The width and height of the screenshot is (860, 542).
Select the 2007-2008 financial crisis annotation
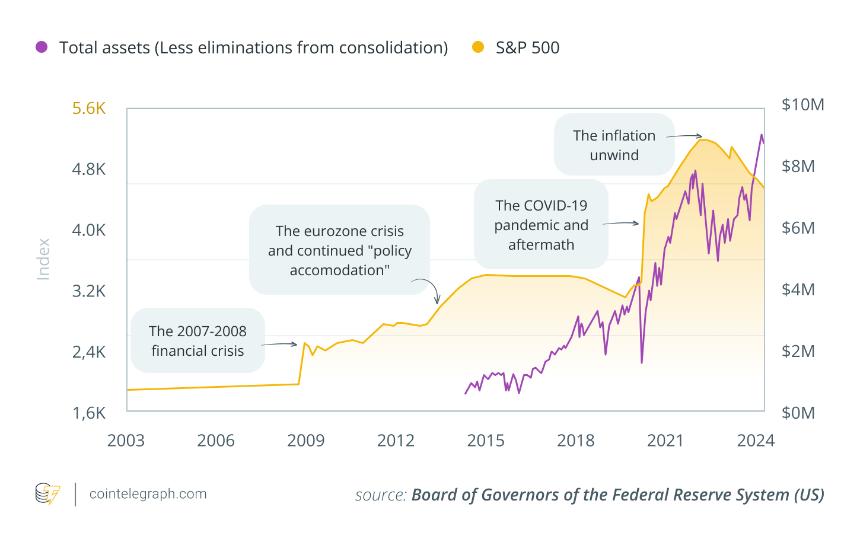click(196, 340)
